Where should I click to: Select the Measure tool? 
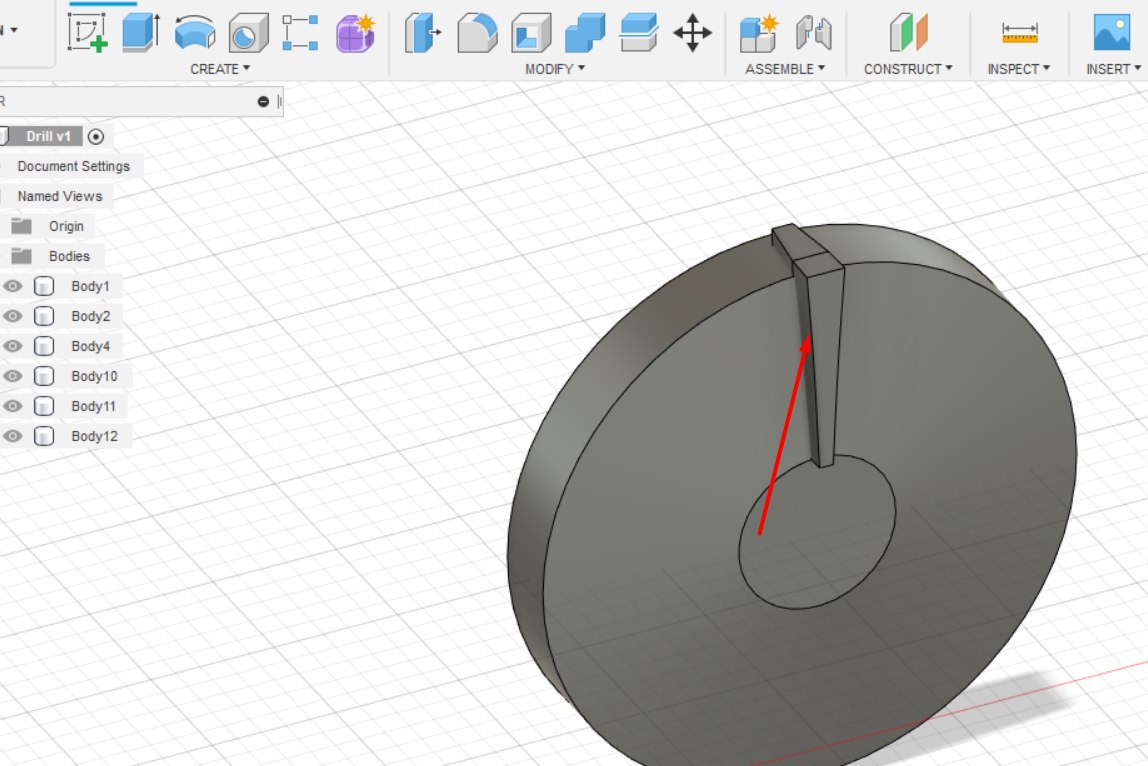click(1020, 33)
